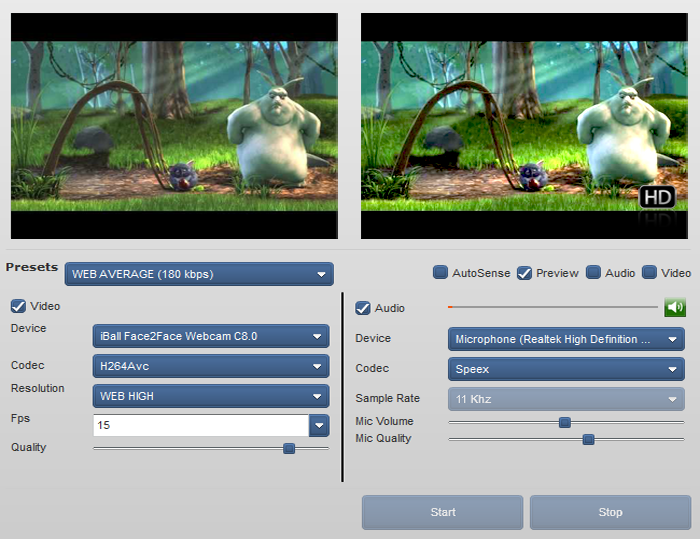Open the Sample Rate 11 Khz dropdown
The image size is (700, 539).
click(x=566, y=399)
